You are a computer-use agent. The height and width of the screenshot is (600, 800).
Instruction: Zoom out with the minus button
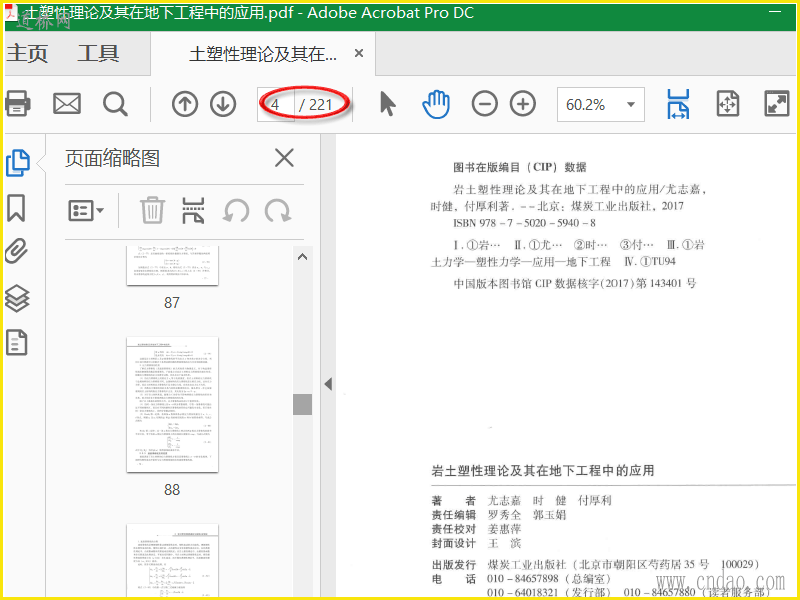pyautogui.click(x=484, y=104)
